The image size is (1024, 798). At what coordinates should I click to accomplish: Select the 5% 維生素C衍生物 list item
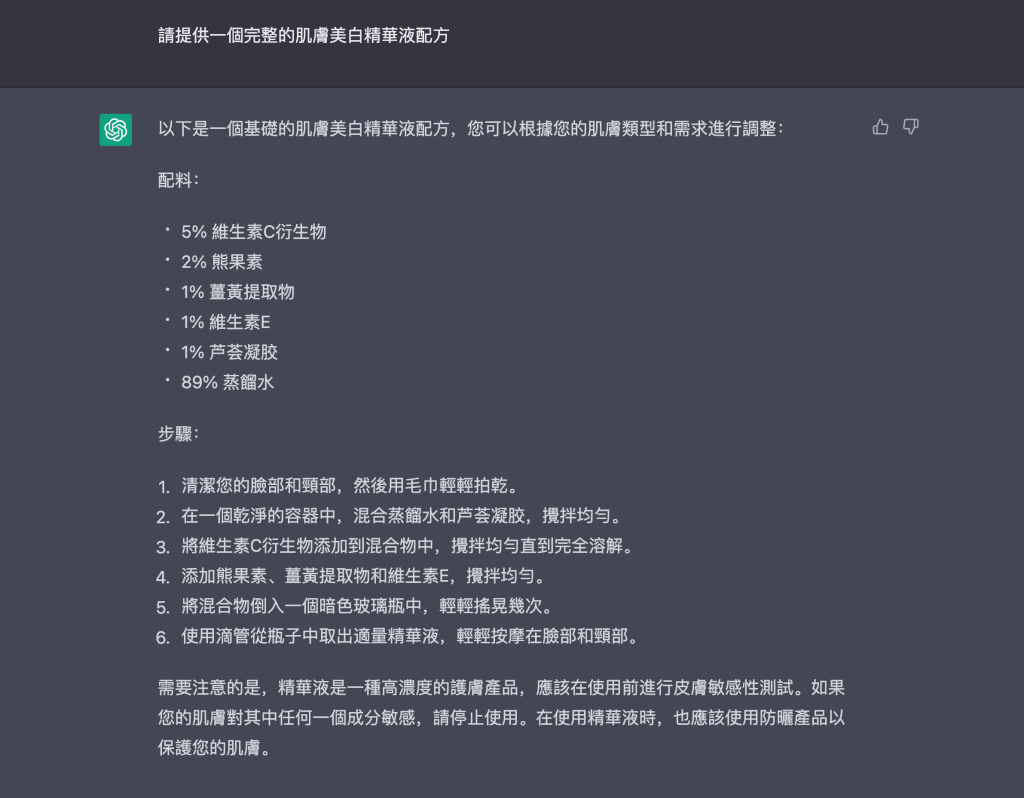tap(254, 232)
